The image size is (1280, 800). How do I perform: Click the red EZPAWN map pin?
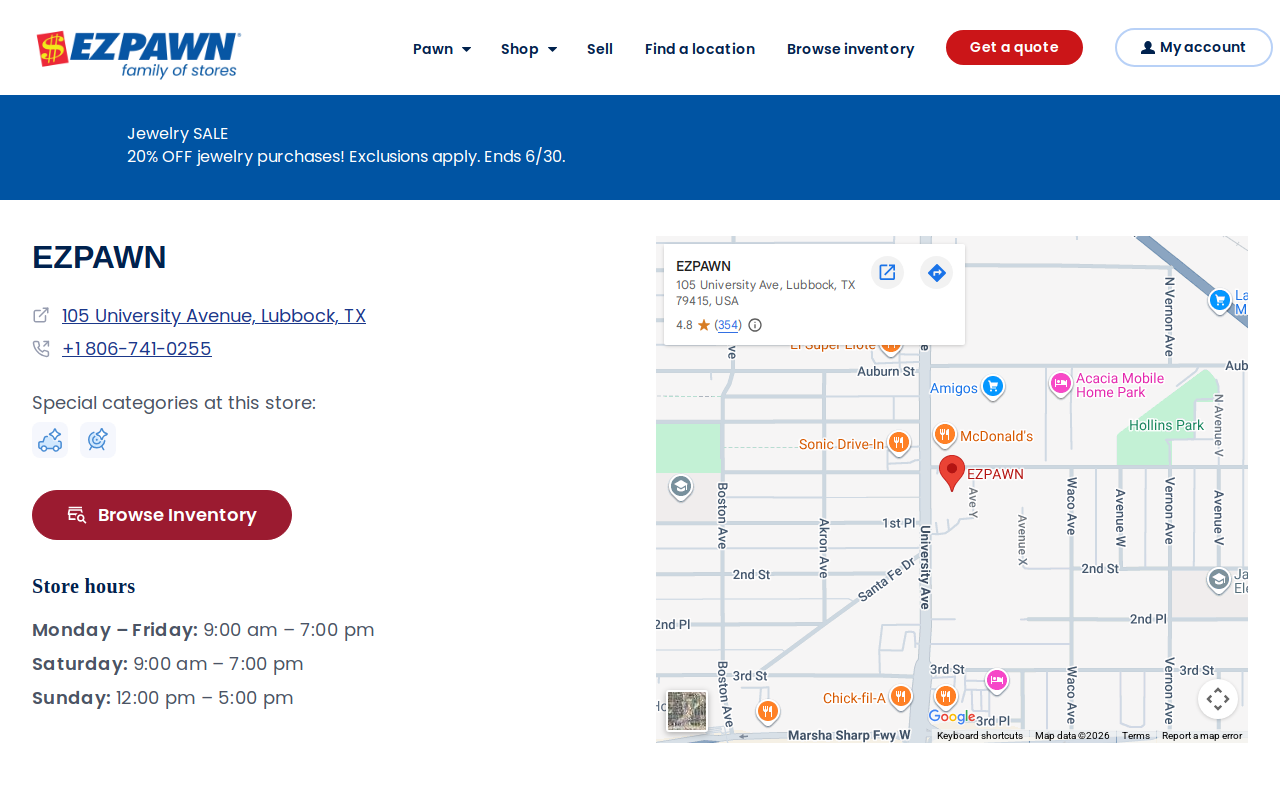pos(952,472)
